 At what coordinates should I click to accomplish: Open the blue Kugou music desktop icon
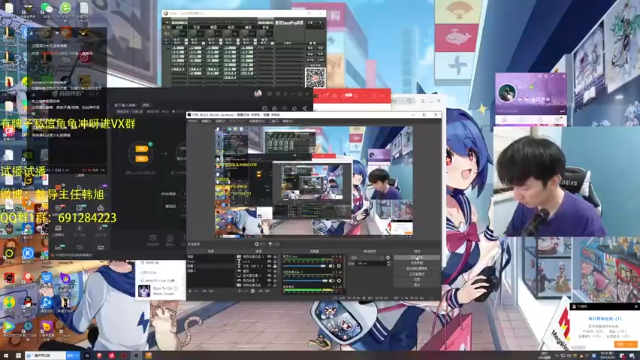click(x=28, y=253)
